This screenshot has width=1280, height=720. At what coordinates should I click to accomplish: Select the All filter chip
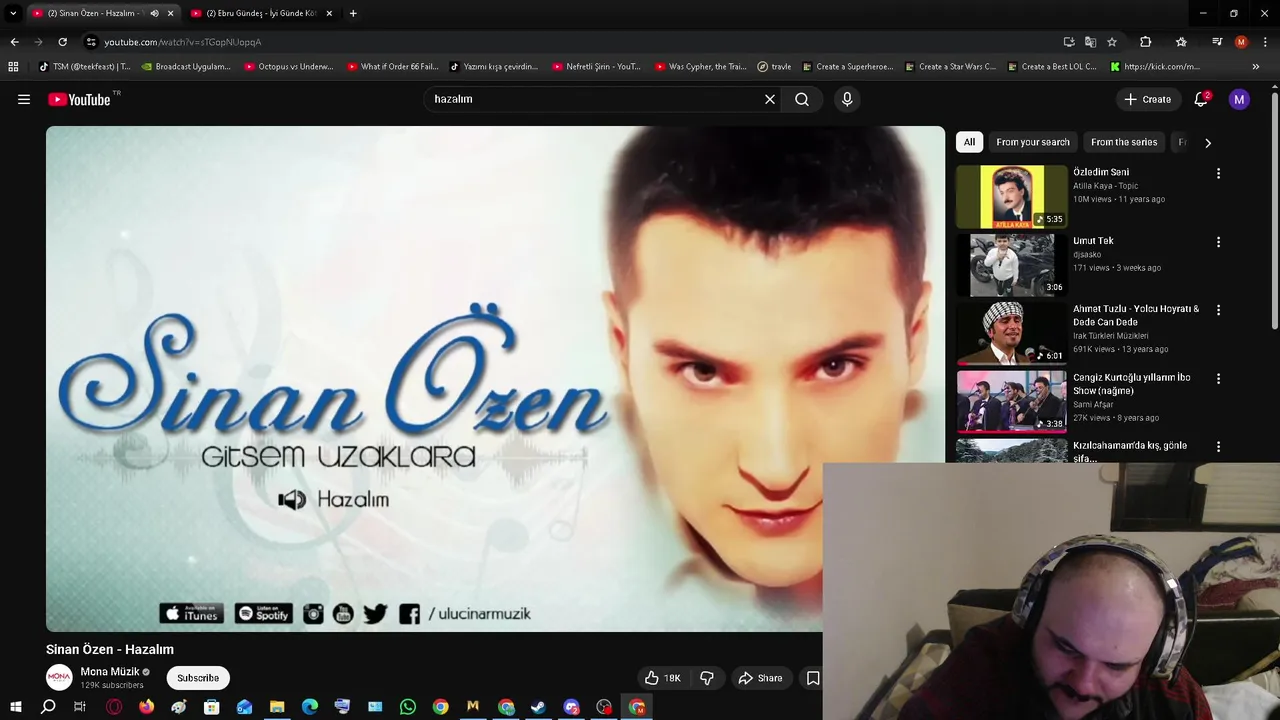(x=969, y=142)
